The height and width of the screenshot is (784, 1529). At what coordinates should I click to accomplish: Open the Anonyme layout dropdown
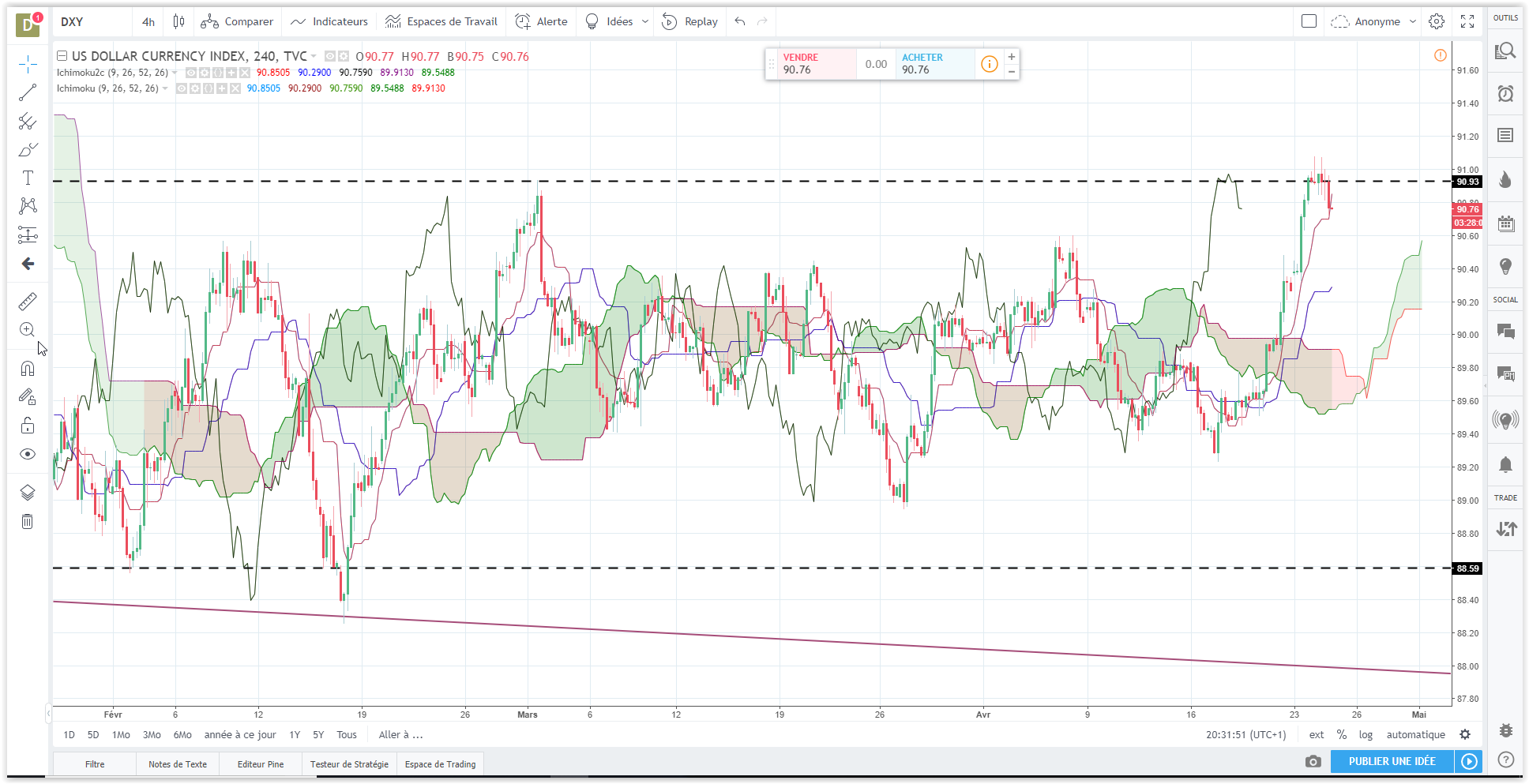(1373, 21)
